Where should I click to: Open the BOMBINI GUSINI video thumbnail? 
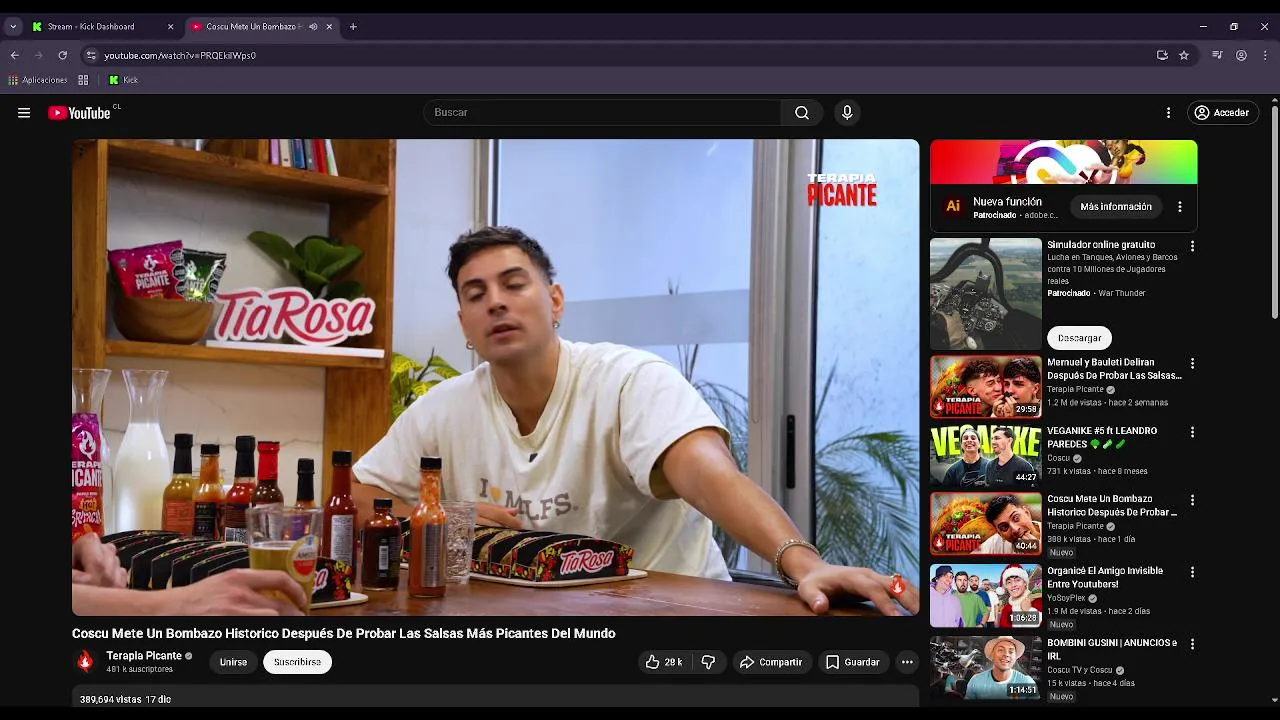pos(986,667)
